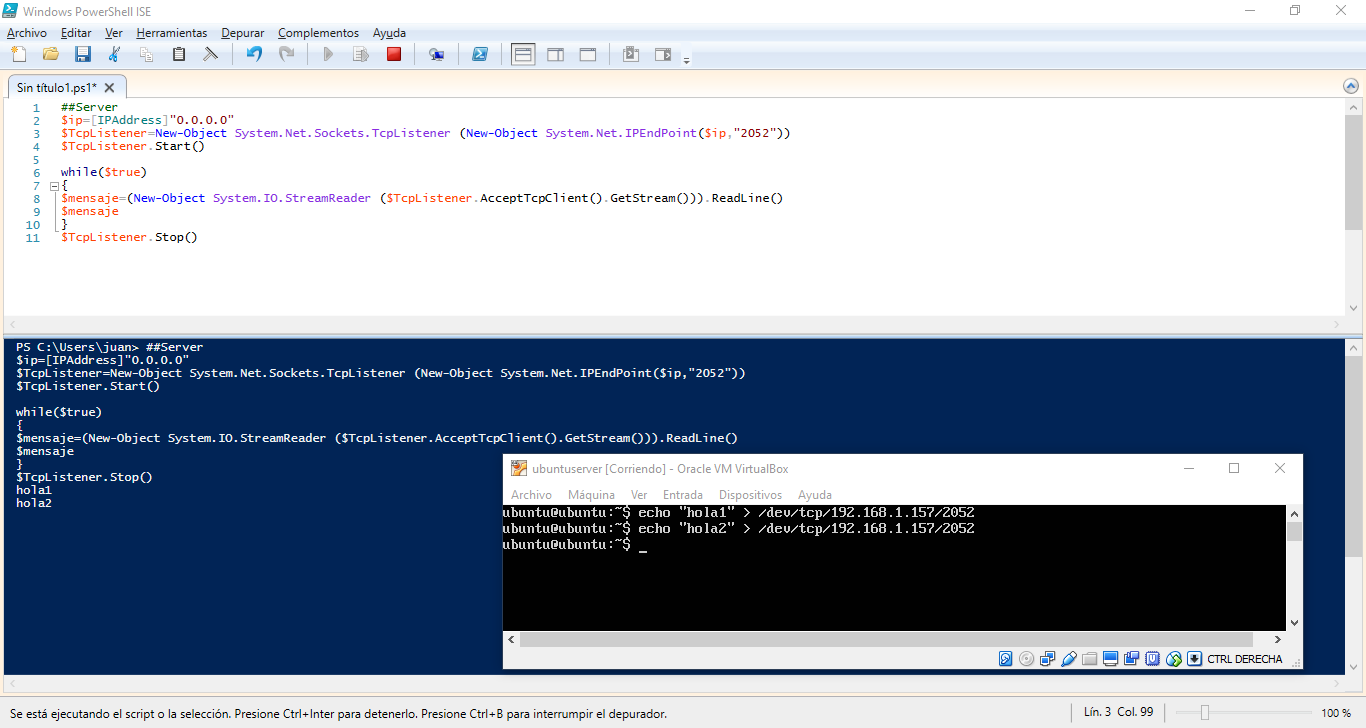Click inside the Ubuntu terminal prompt area
Screen dimensions: 1366x728
tap(890, 580)
